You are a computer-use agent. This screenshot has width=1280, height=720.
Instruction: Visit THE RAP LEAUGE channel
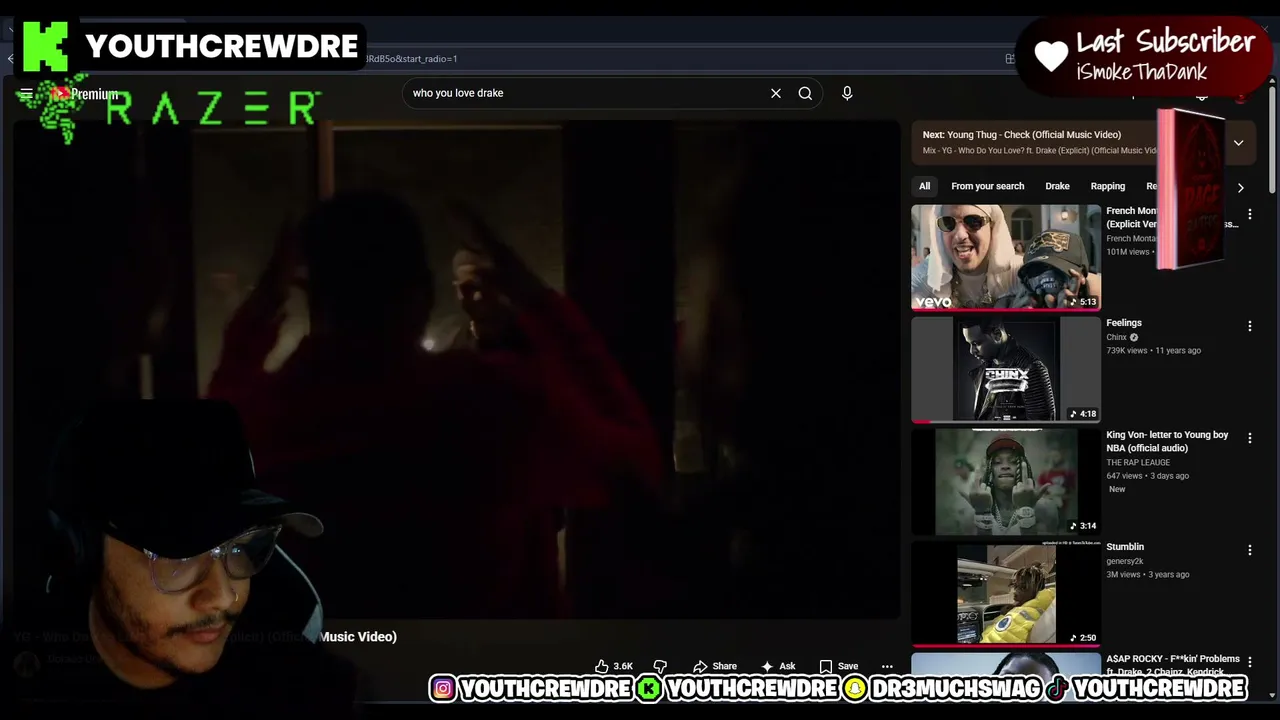[x=1138, y=462]
